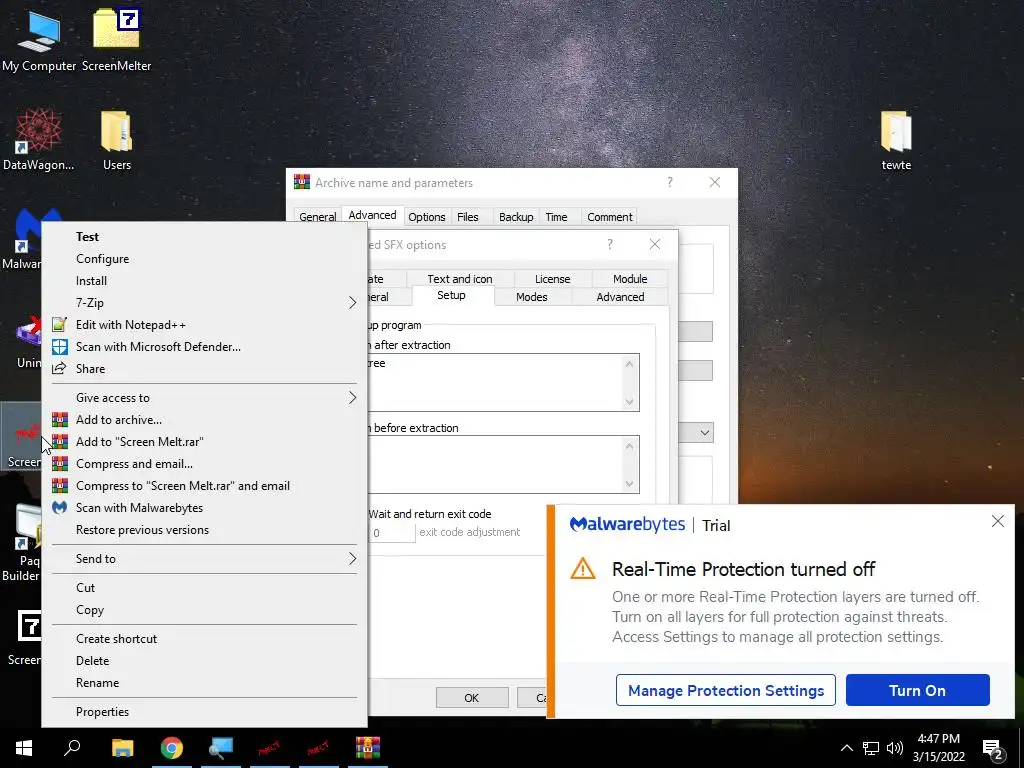Select Compress and email...

pyautogui.click(x=205, y=464)
